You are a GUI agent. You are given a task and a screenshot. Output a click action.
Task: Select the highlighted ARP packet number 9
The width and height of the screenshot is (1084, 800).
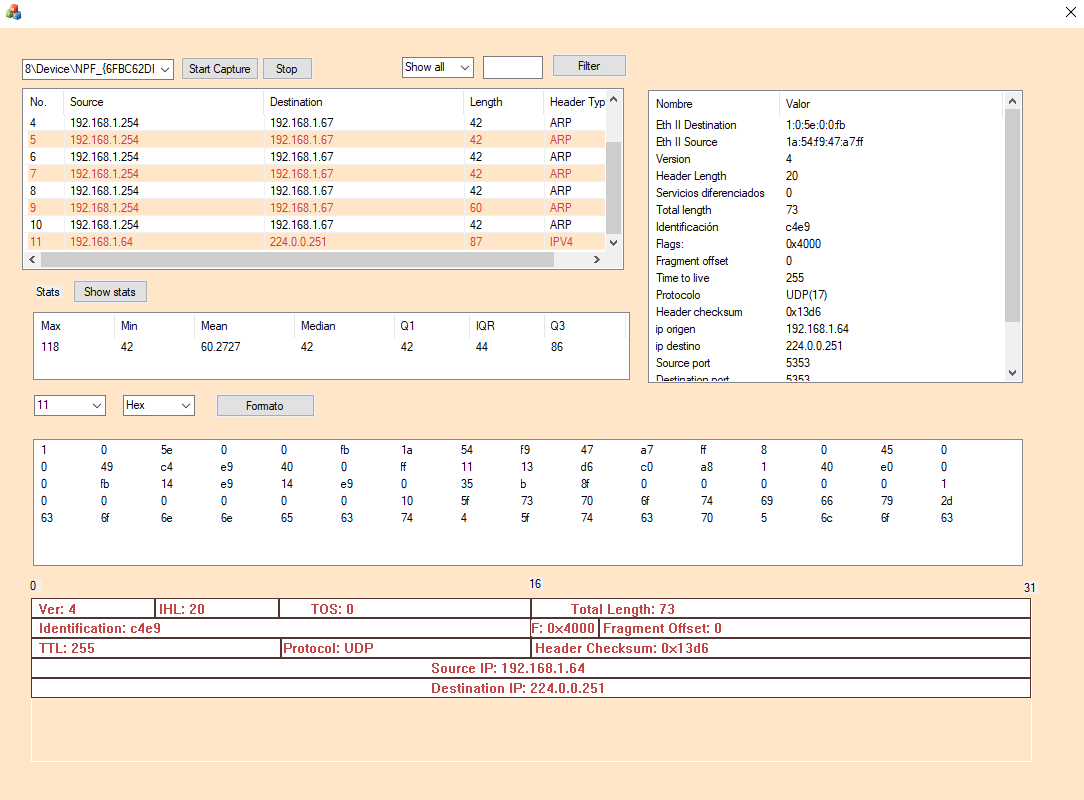pos(200,207)
